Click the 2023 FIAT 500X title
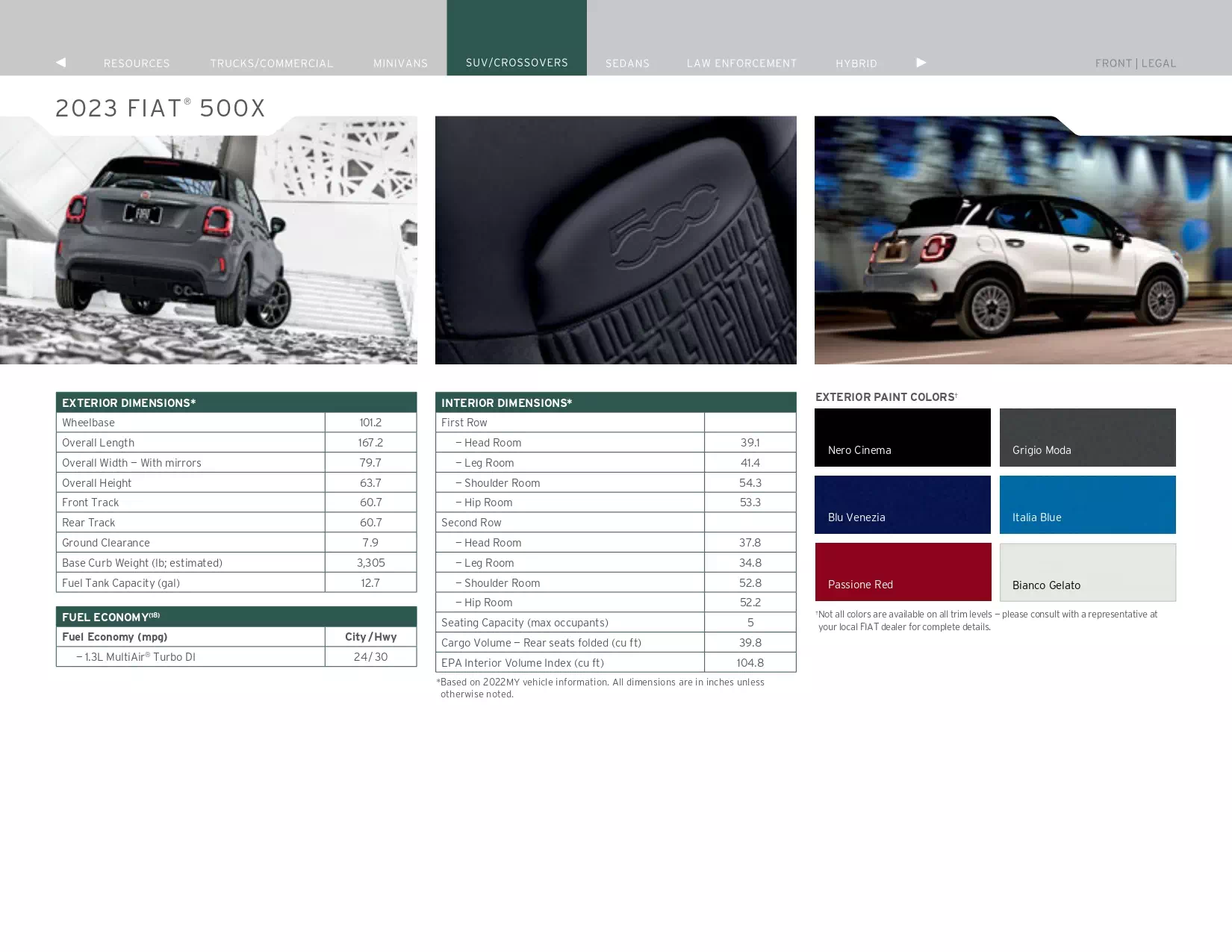 point(161,108)
